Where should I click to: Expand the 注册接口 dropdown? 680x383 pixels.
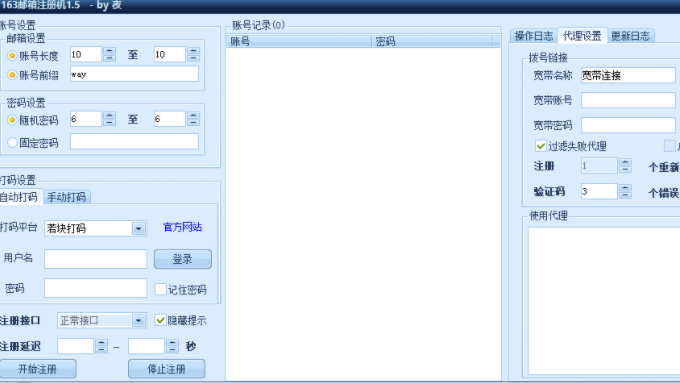point(138,321)
